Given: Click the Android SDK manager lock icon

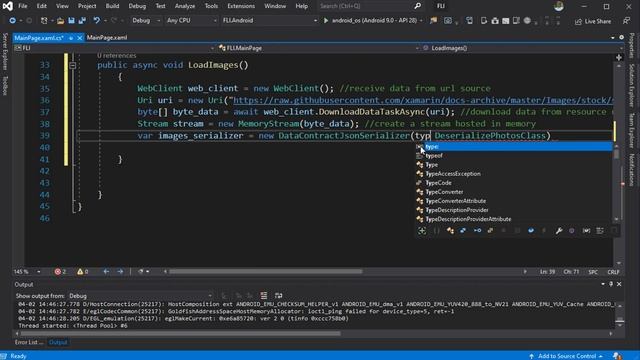Looking at the screenshot, I should pos(495,20).
